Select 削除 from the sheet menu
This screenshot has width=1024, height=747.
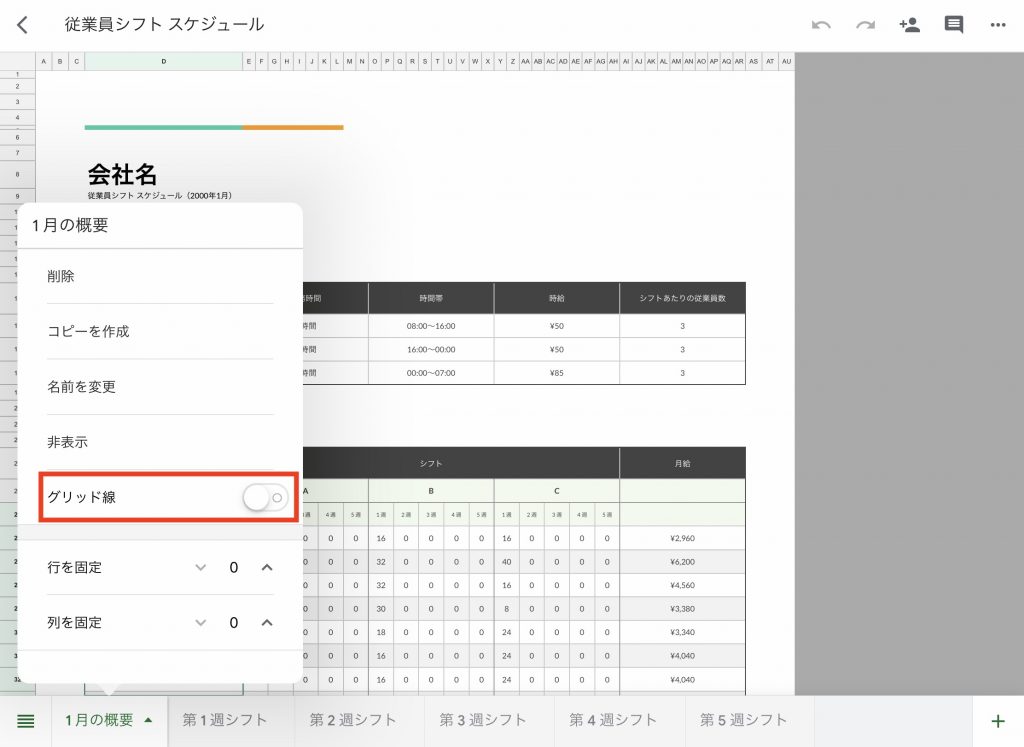61,276
